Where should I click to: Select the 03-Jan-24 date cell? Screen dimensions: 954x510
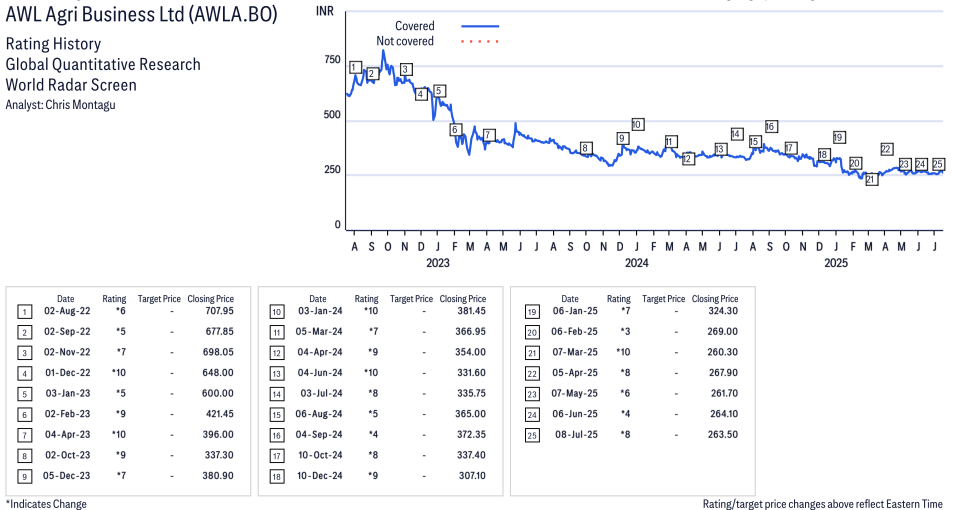click(x=320, y=311)
